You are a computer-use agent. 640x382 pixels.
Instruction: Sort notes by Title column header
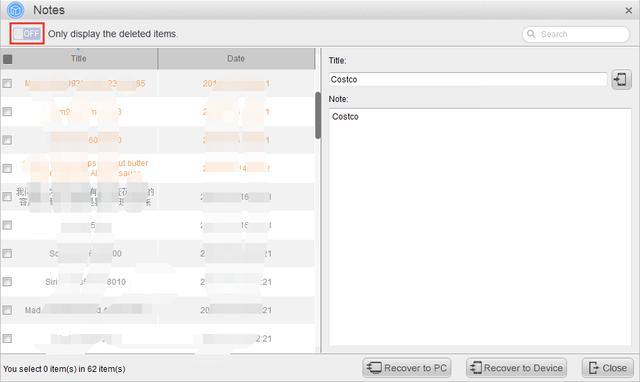point(78,58)
